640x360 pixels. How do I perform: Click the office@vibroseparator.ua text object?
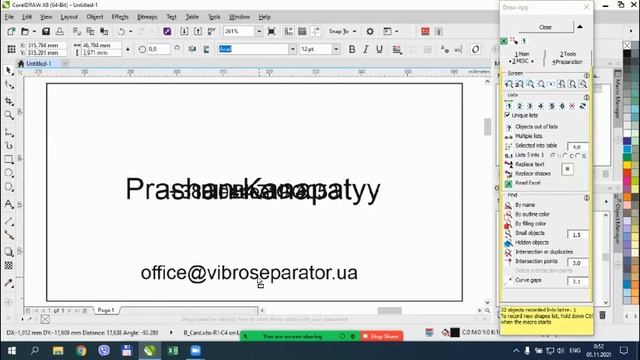249,273
